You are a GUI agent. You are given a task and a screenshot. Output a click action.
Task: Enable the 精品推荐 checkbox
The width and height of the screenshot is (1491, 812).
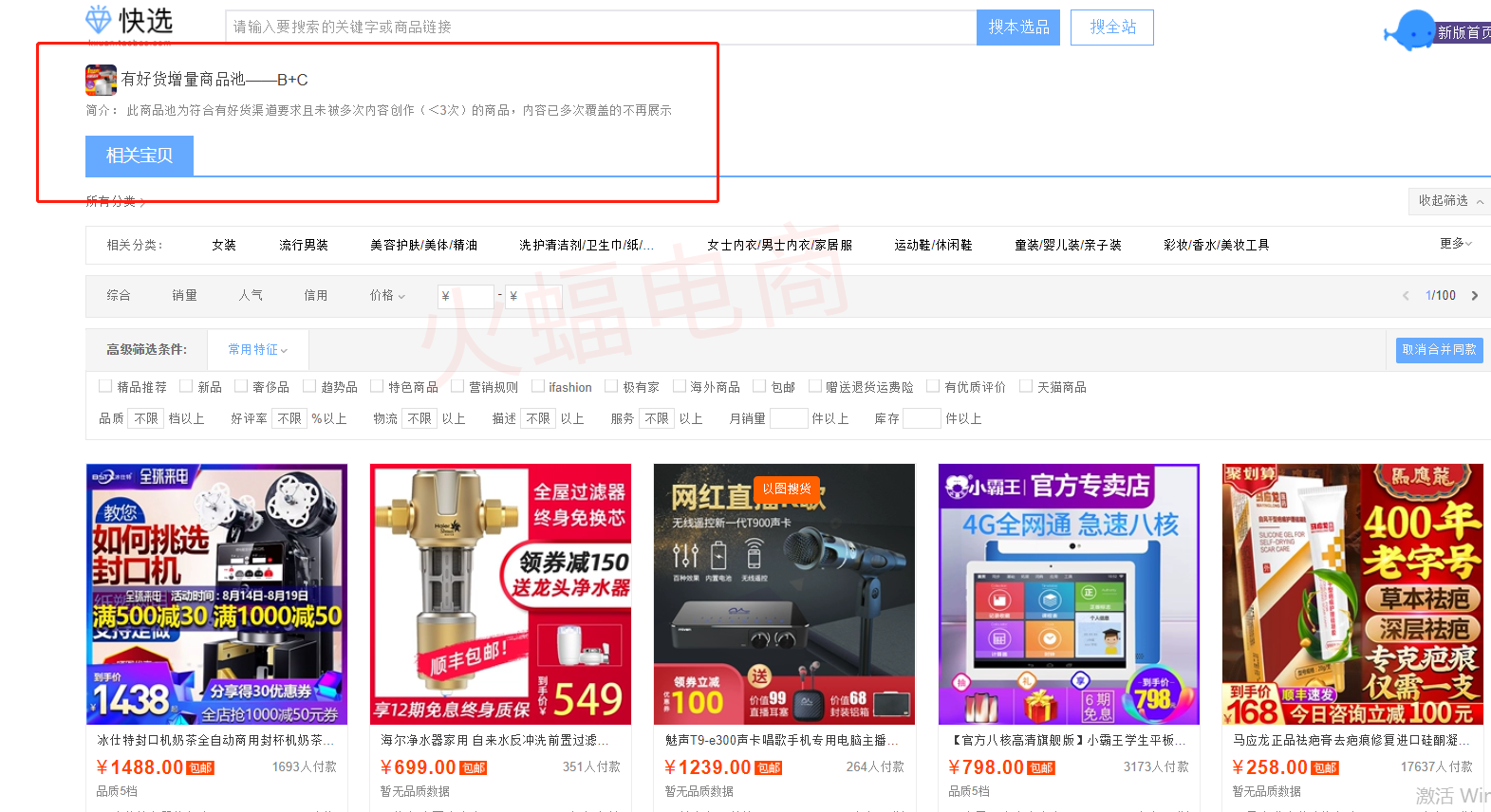(105, 386)
